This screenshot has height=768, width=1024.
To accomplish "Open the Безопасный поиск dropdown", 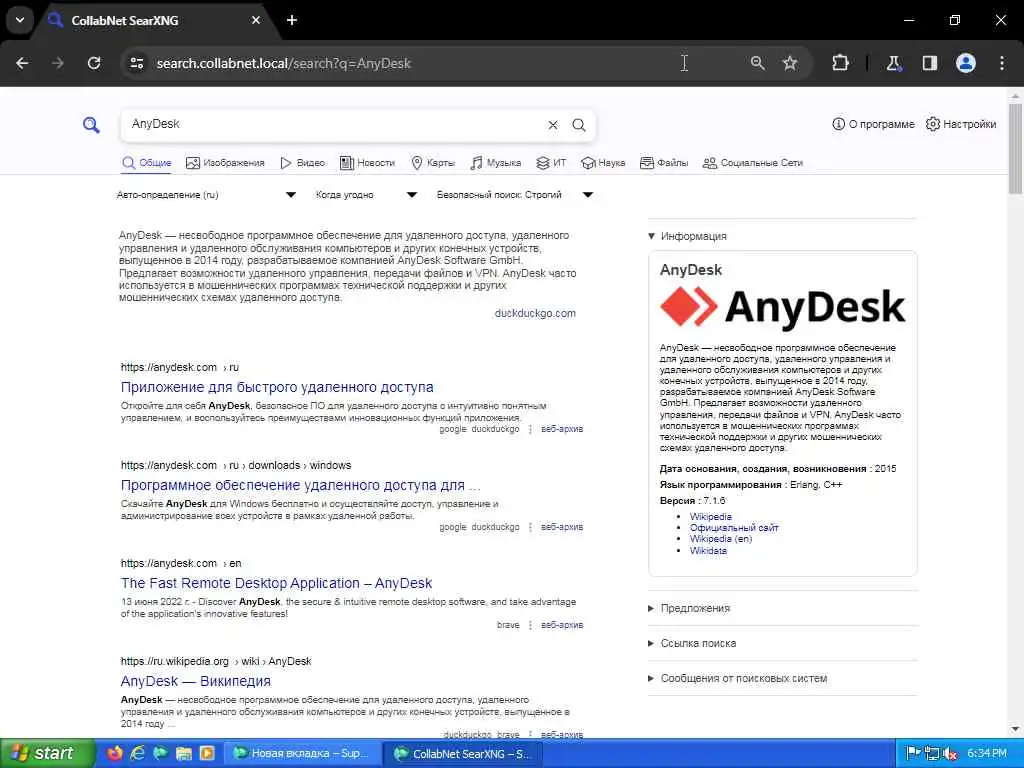I will [515, 195].
